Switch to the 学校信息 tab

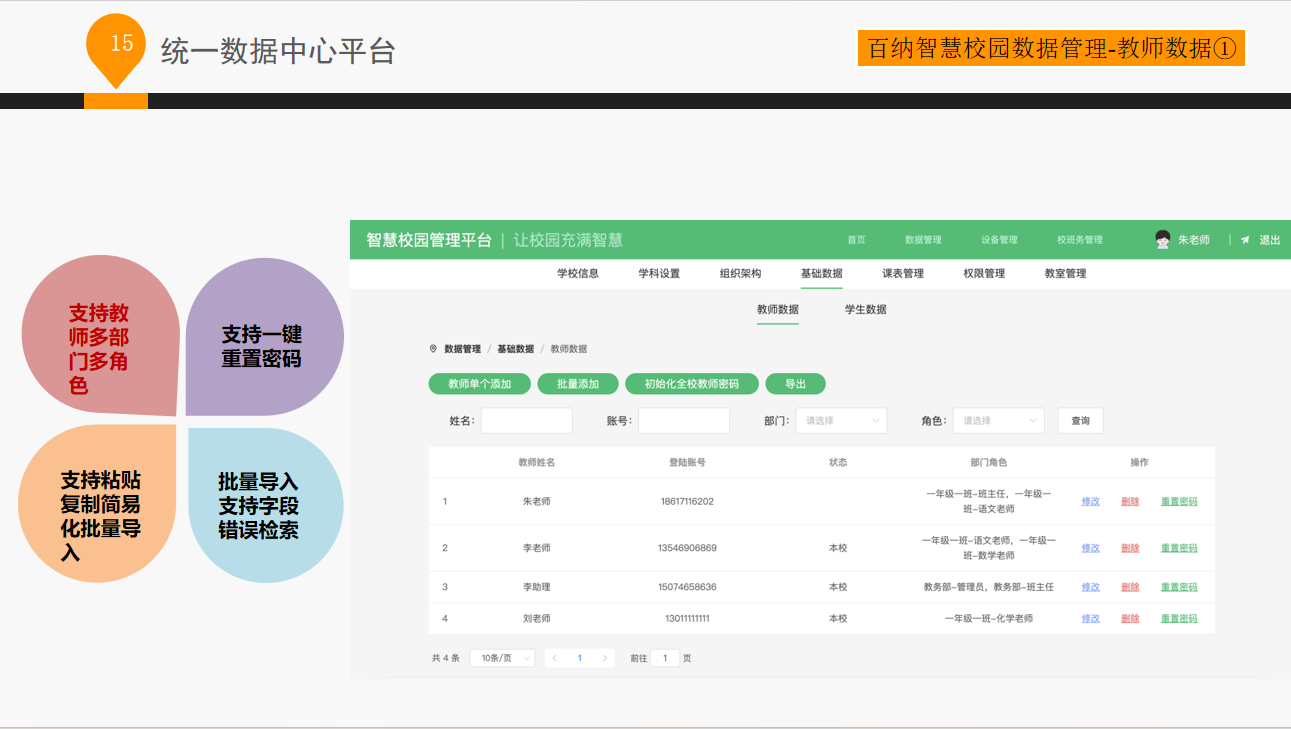coord(578,273)
